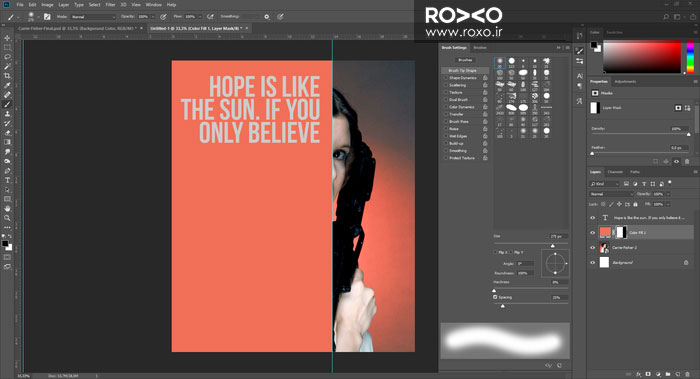
Task: Select the Lasso tool
Action: pyautogui.click(x=7, y=57)
